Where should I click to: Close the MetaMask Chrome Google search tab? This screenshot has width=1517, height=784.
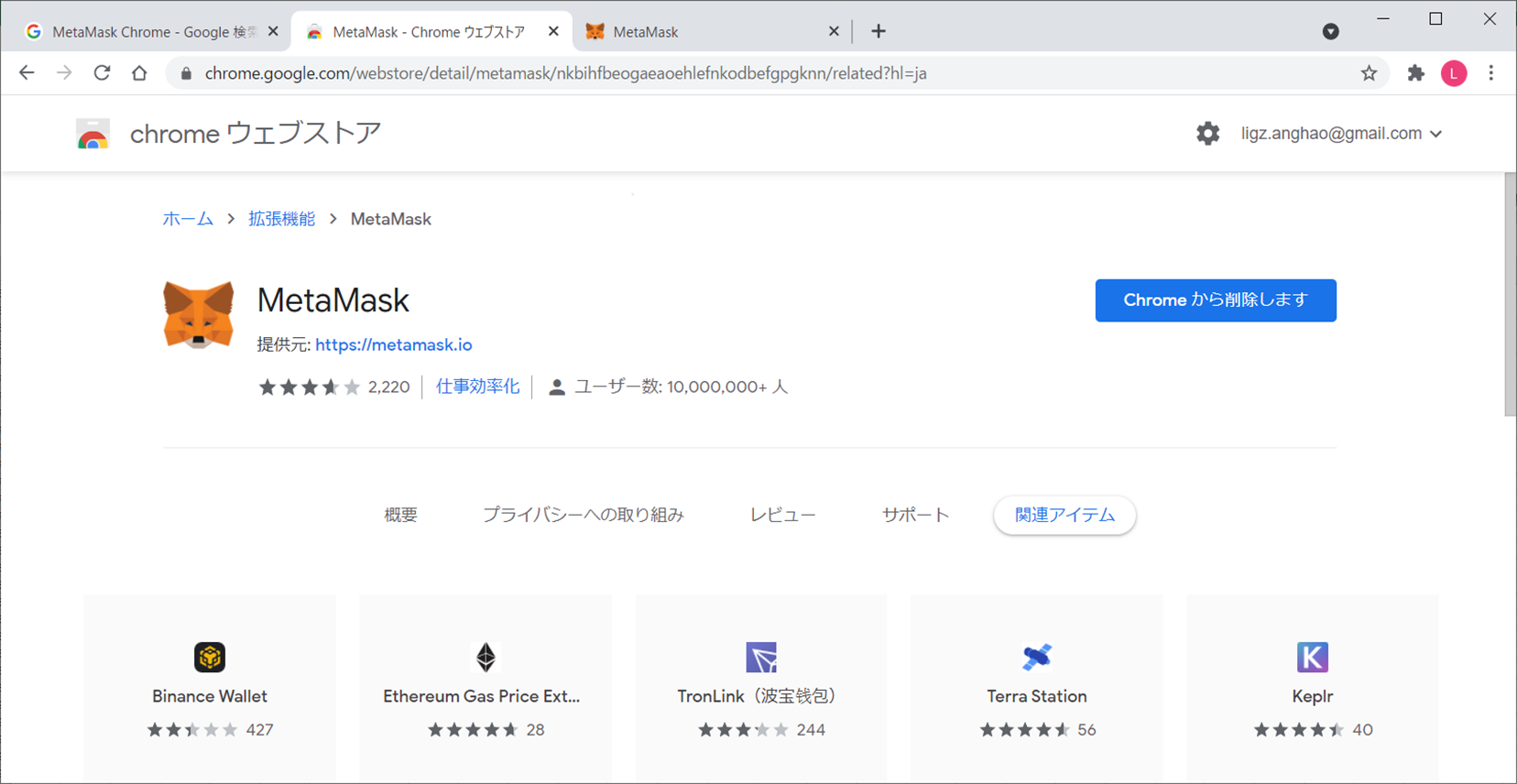click(273, 31)
